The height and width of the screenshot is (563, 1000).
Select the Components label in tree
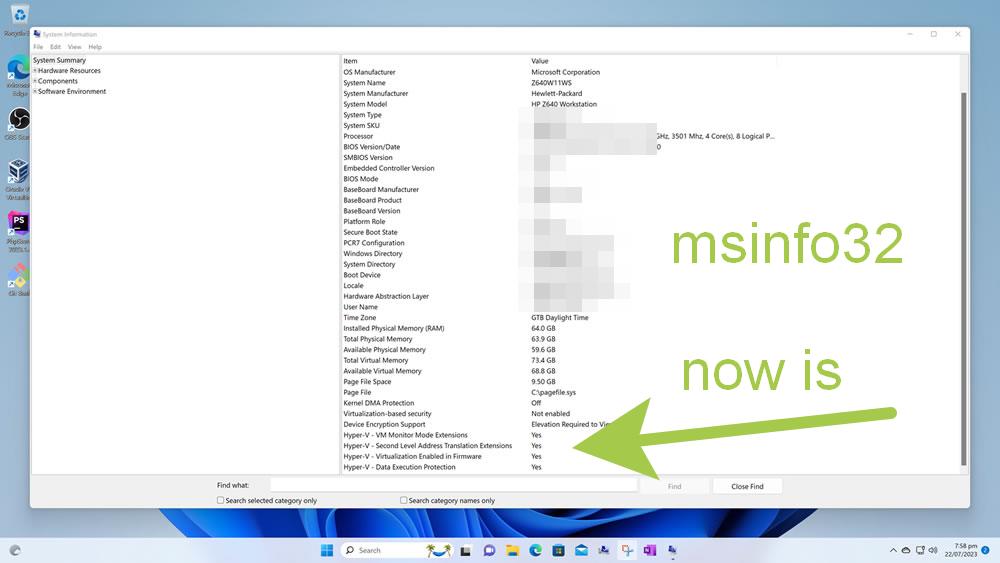pos(57,81)
